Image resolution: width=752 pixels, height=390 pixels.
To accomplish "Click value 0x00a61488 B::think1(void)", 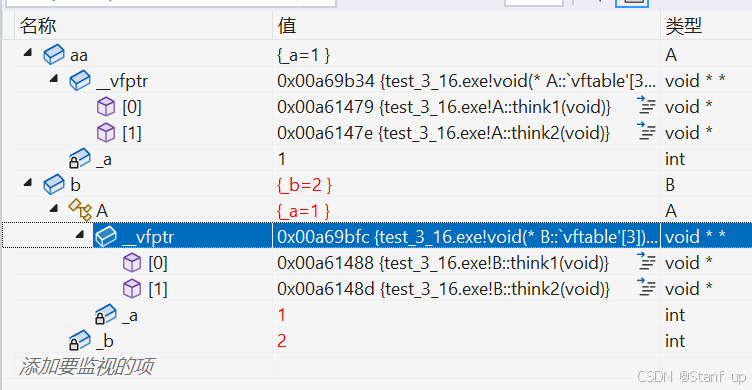I will coord(443,263).
